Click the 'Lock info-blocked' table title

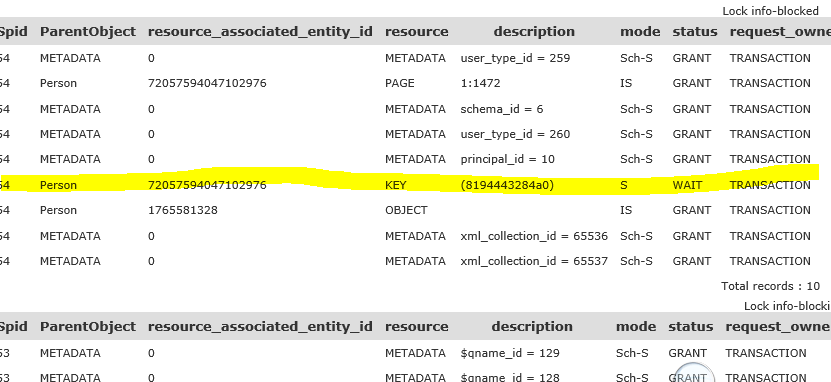(x=771, y=11)
